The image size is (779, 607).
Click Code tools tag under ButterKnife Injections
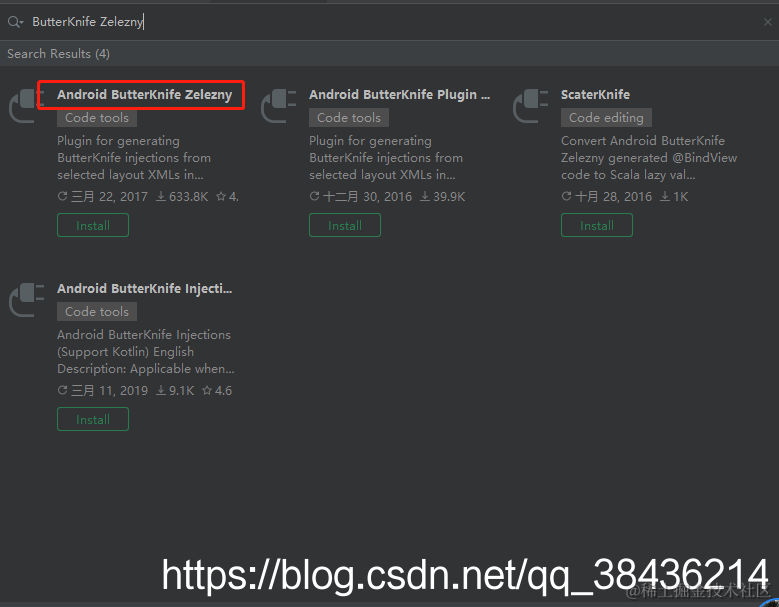point(97,312)
